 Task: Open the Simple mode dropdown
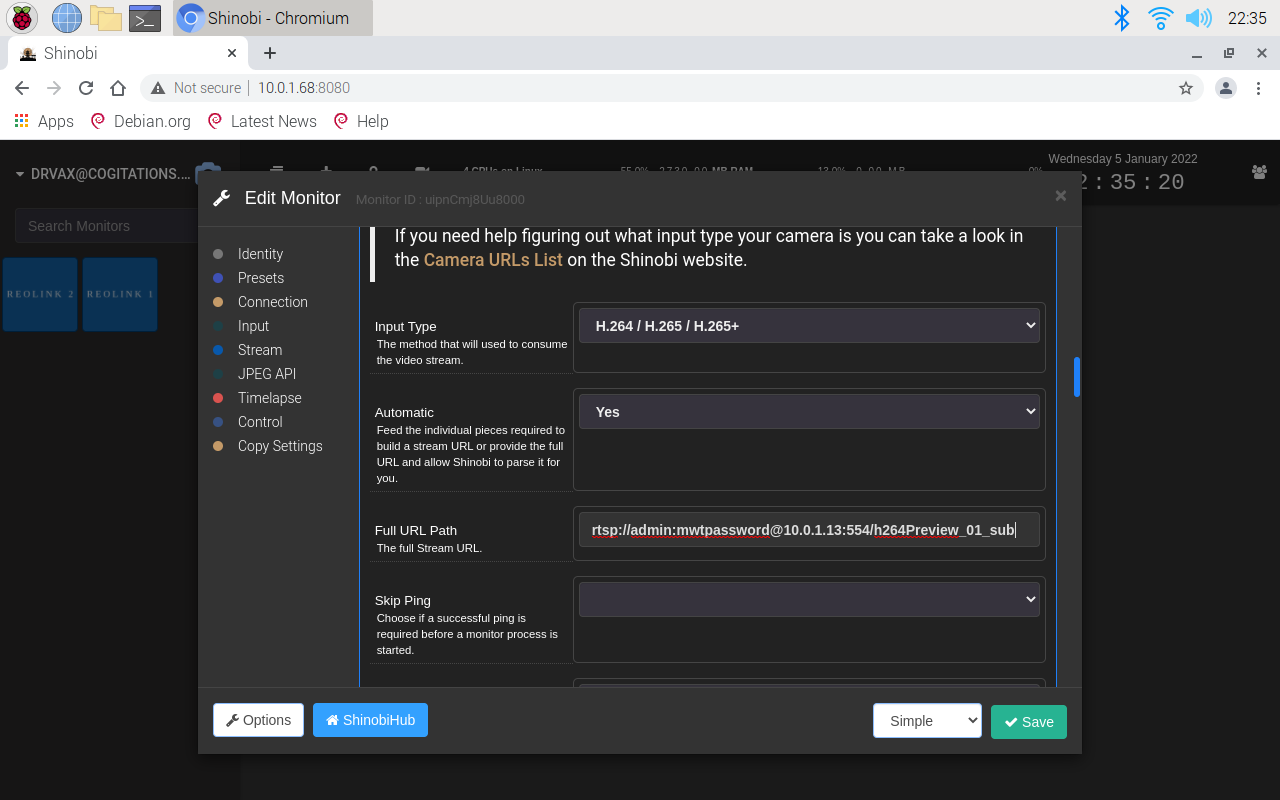pyautogui.click(x=927, y=721)
